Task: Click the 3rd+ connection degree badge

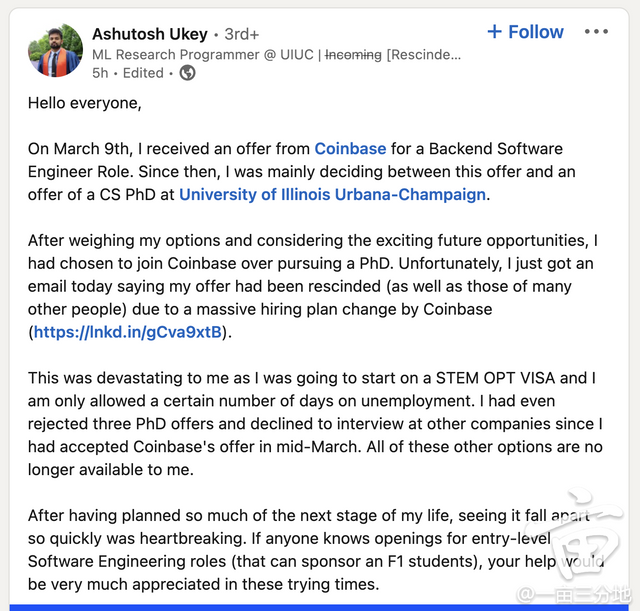Action: pos(241,35)
